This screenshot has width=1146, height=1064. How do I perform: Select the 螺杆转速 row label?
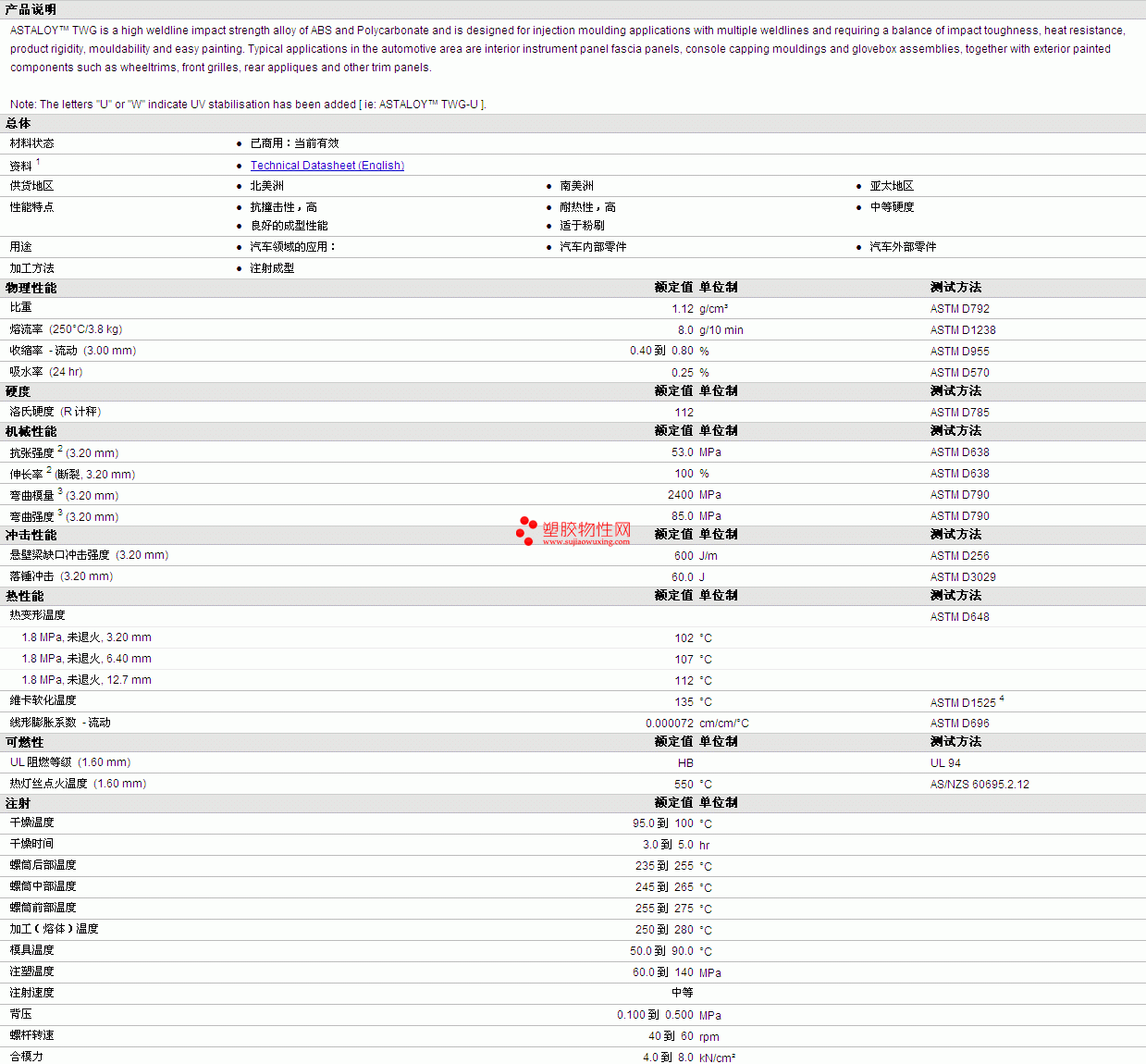(x=32, y=1035)
